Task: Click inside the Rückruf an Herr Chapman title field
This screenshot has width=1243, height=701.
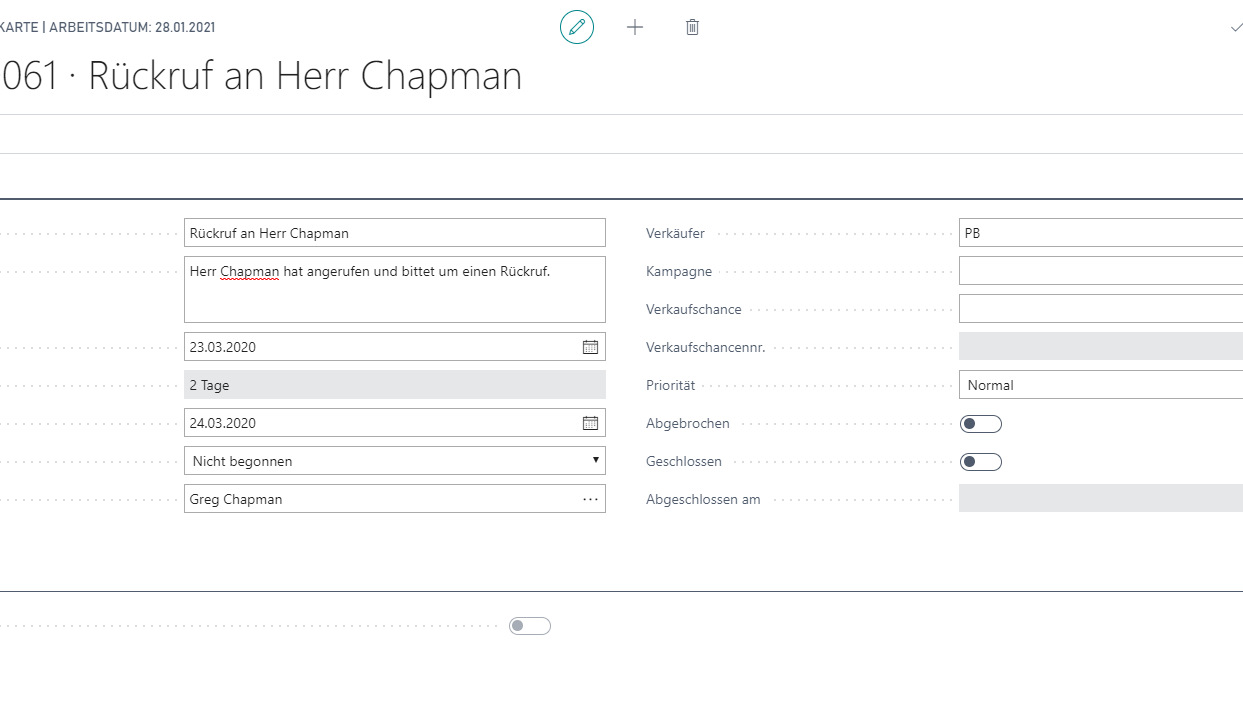Action: pyautogui.click(x=395, y=232)
